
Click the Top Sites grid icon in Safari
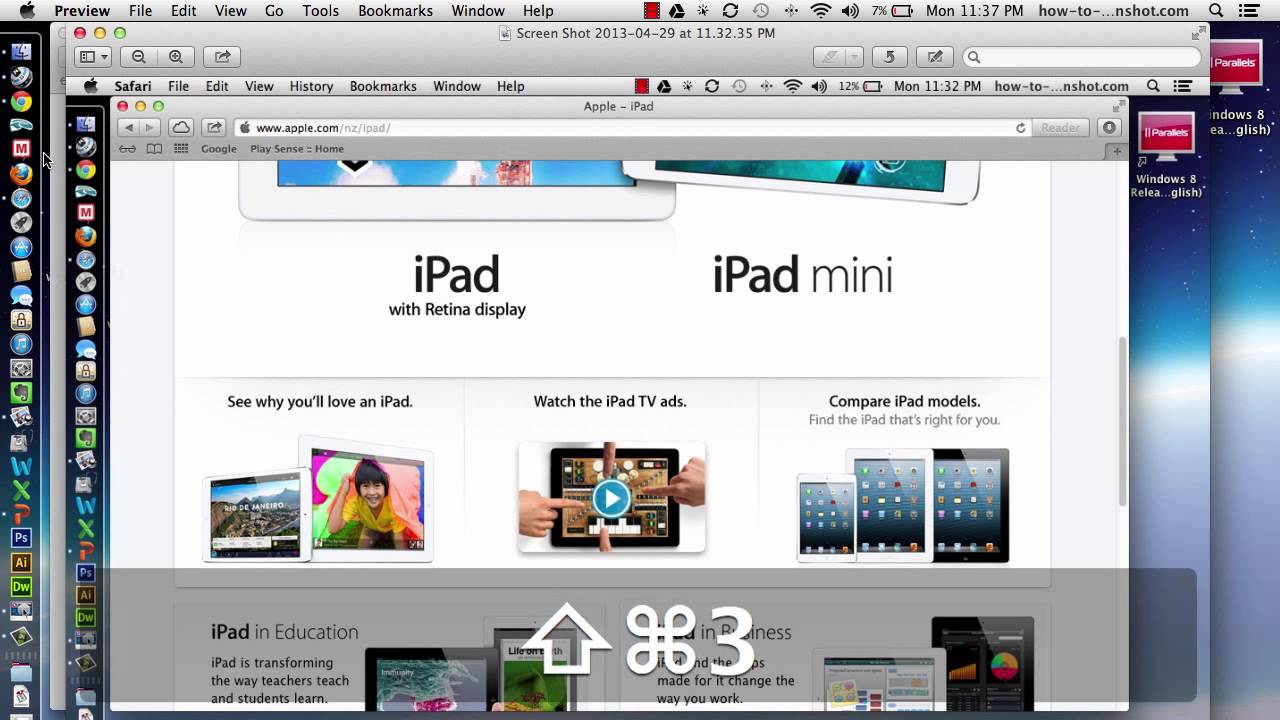[x=181, y=149]
